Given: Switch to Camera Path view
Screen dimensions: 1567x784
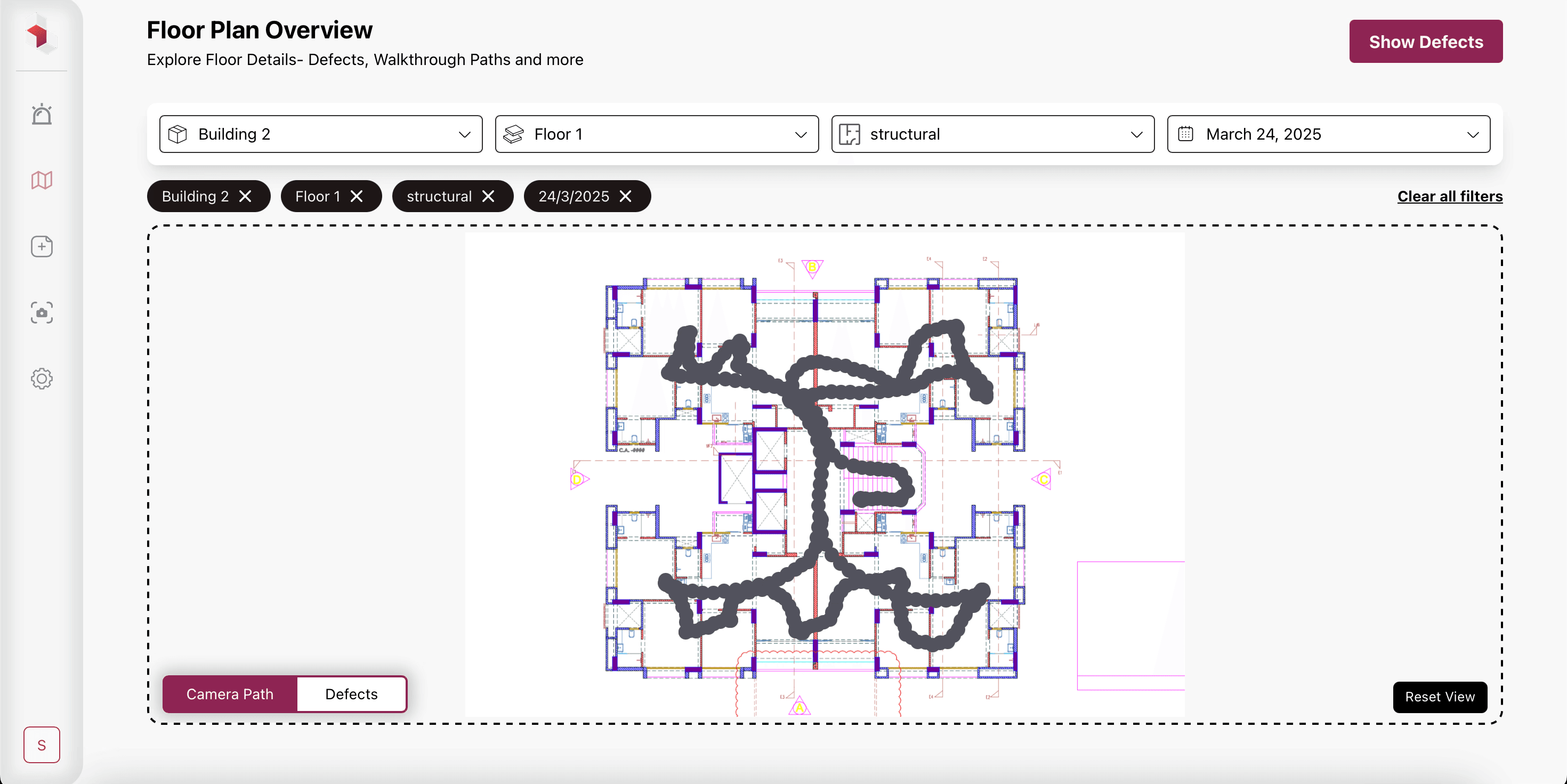Looking at the screenshot, I should pos(230,694).
